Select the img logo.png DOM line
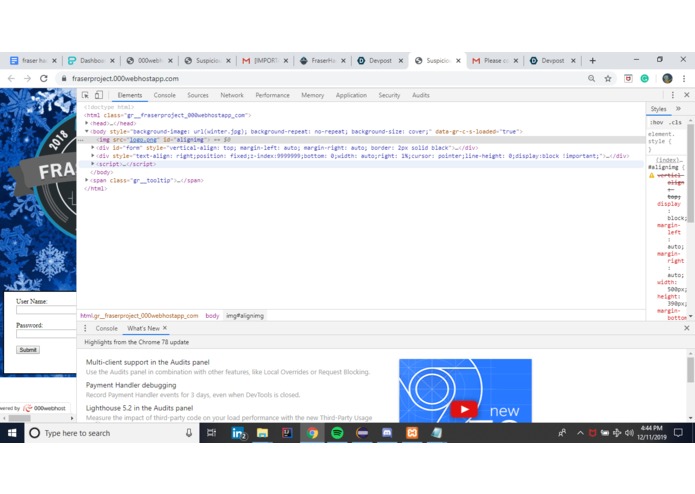The image size is (695, 494). point(361,140)
